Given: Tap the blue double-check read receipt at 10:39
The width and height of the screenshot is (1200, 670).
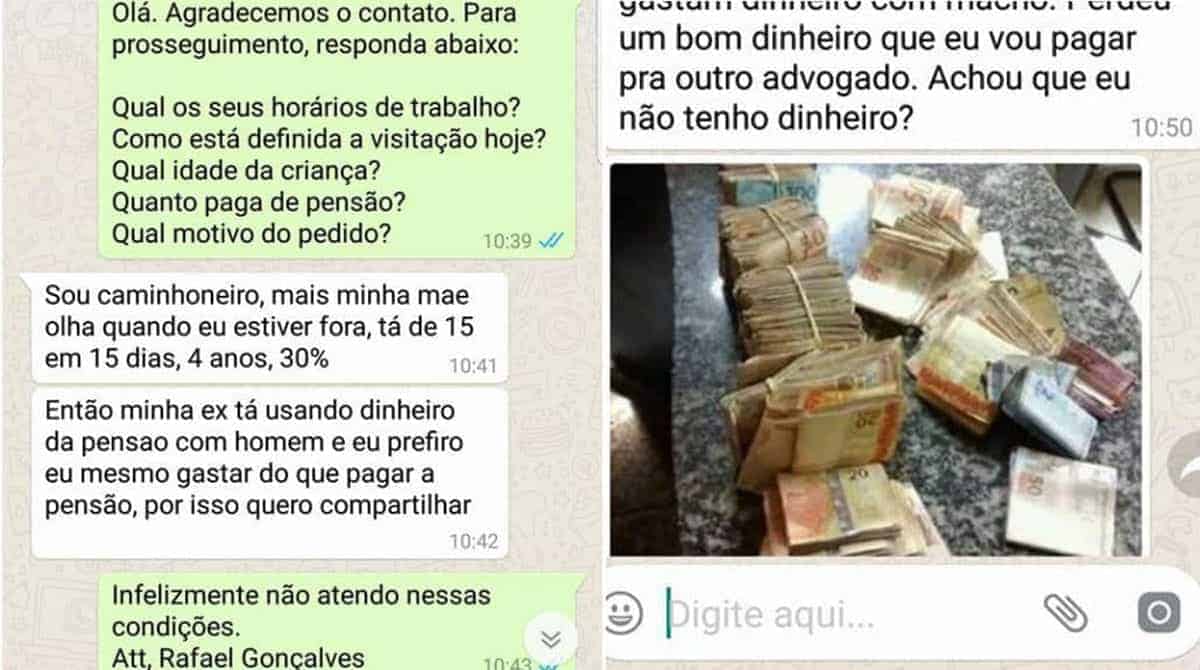Looking at the screenshot, I should 551,240.
